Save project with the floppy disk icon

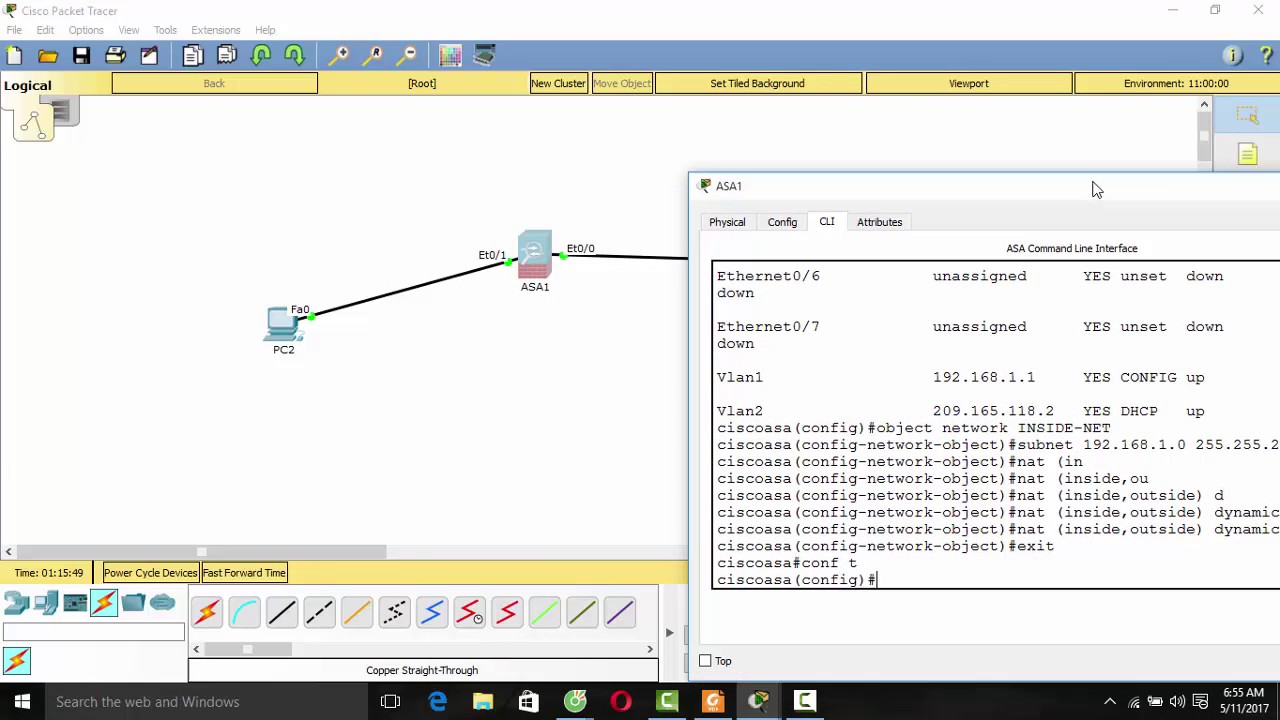pyautogui.click(x=81, y=56)
